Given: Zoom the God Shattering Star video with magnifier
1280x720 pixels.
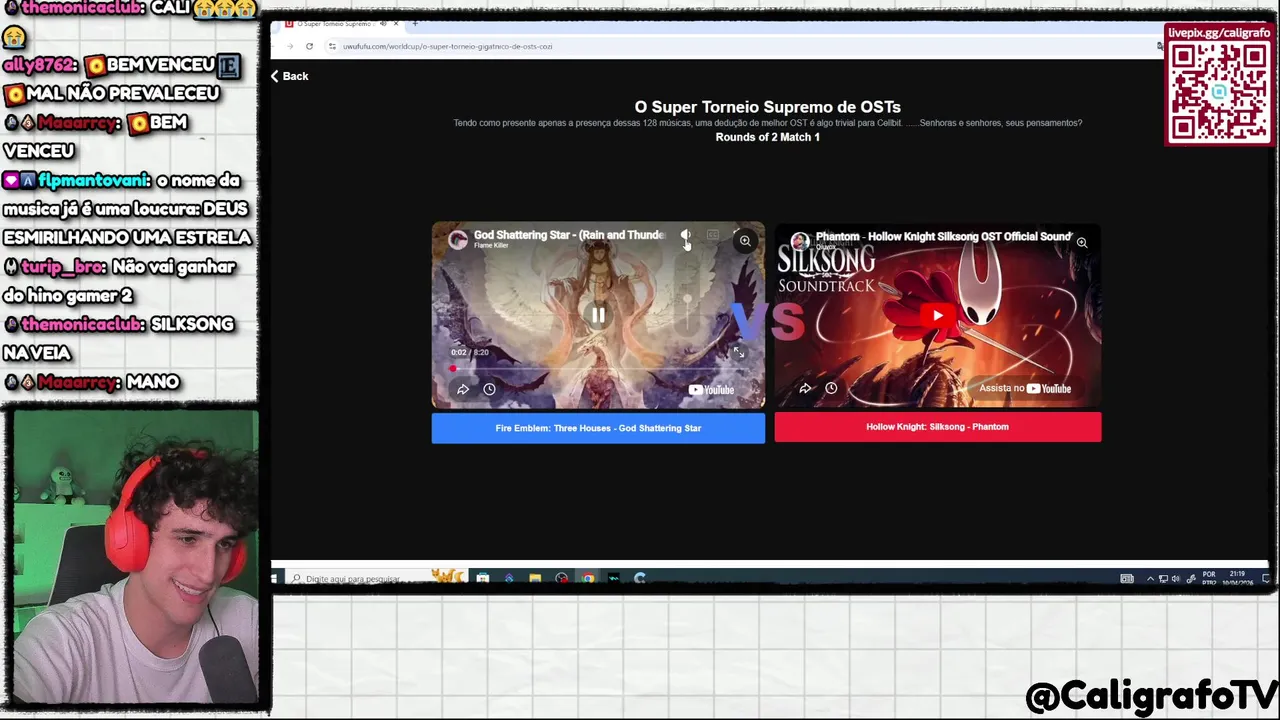Looking at the screenshot, I should [x=745, y=241].
